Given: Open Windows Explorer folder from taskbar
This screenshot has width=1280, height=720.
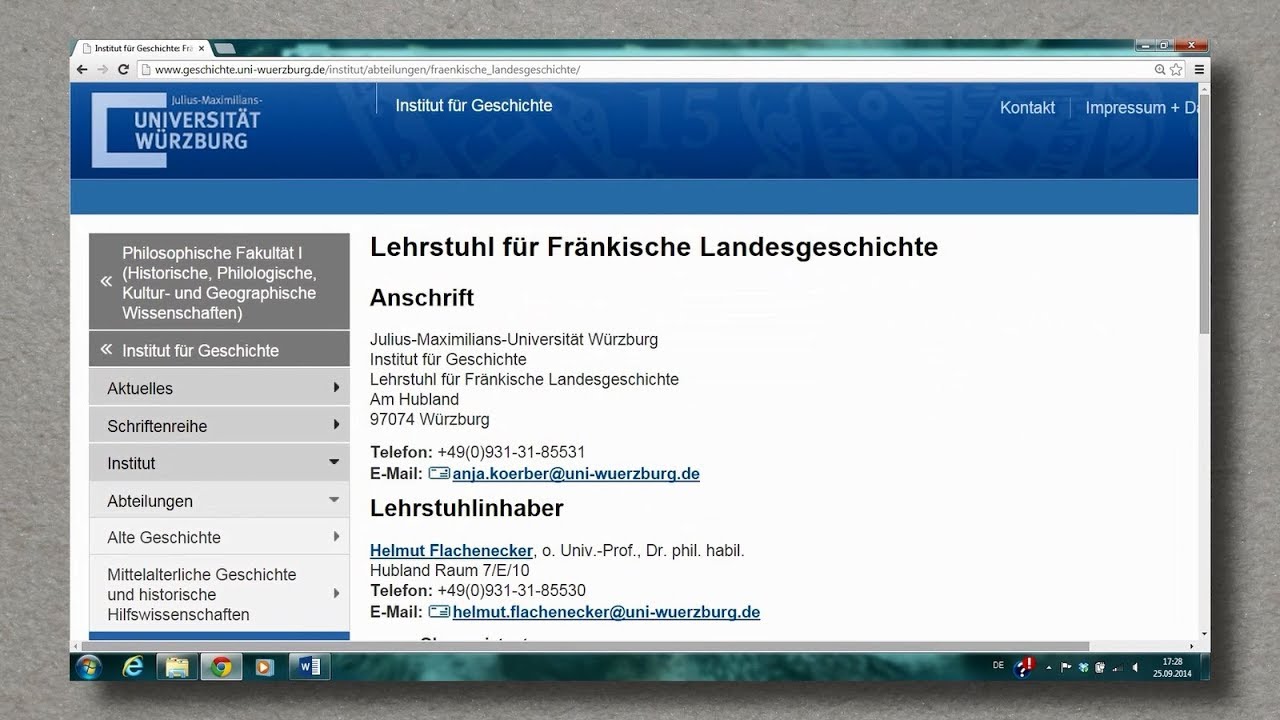Looking at the screenshot, I should 176,667.
